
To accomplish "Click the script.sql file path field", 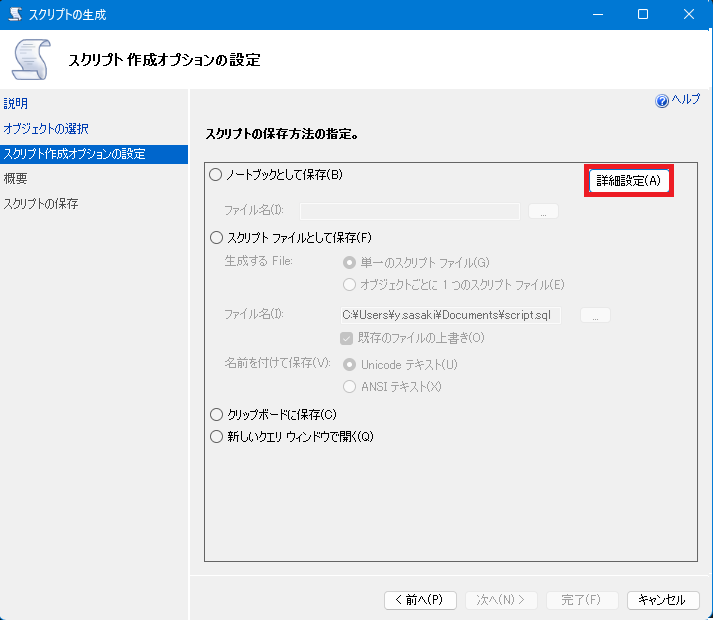I will (x=451, y=315).
